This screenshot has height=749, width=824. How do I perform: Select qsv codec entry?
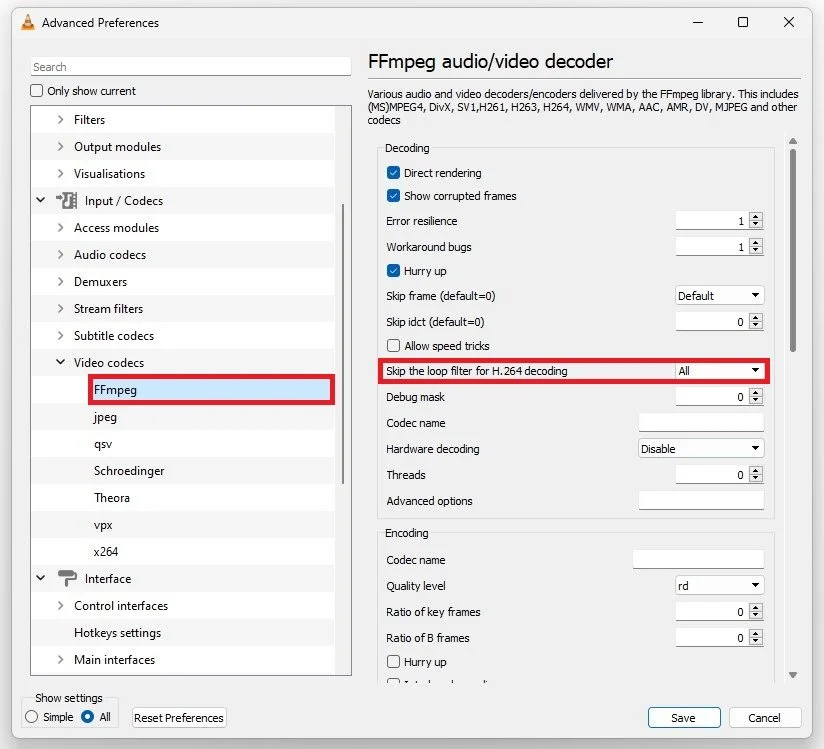click(x=103, y=444)
